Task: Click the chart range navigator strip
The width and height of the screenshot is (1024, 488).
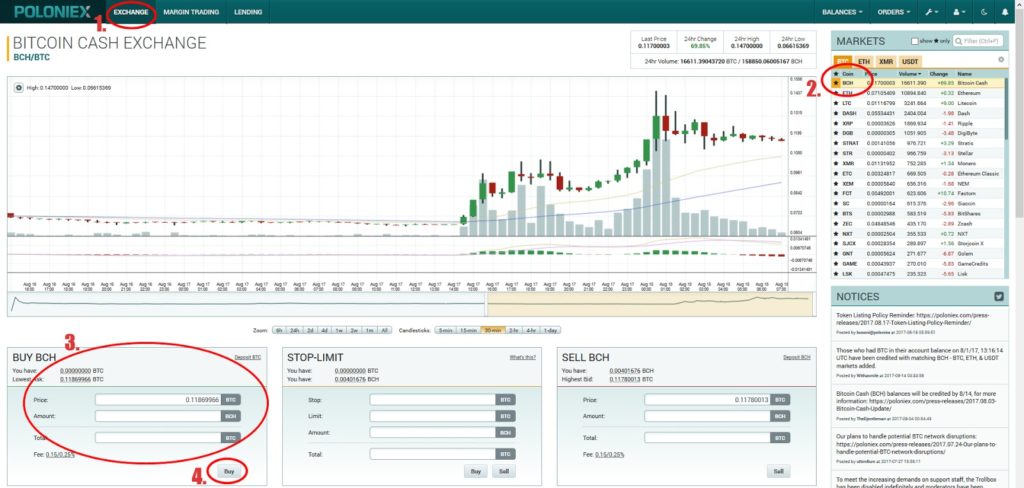Action: (400, 299)
